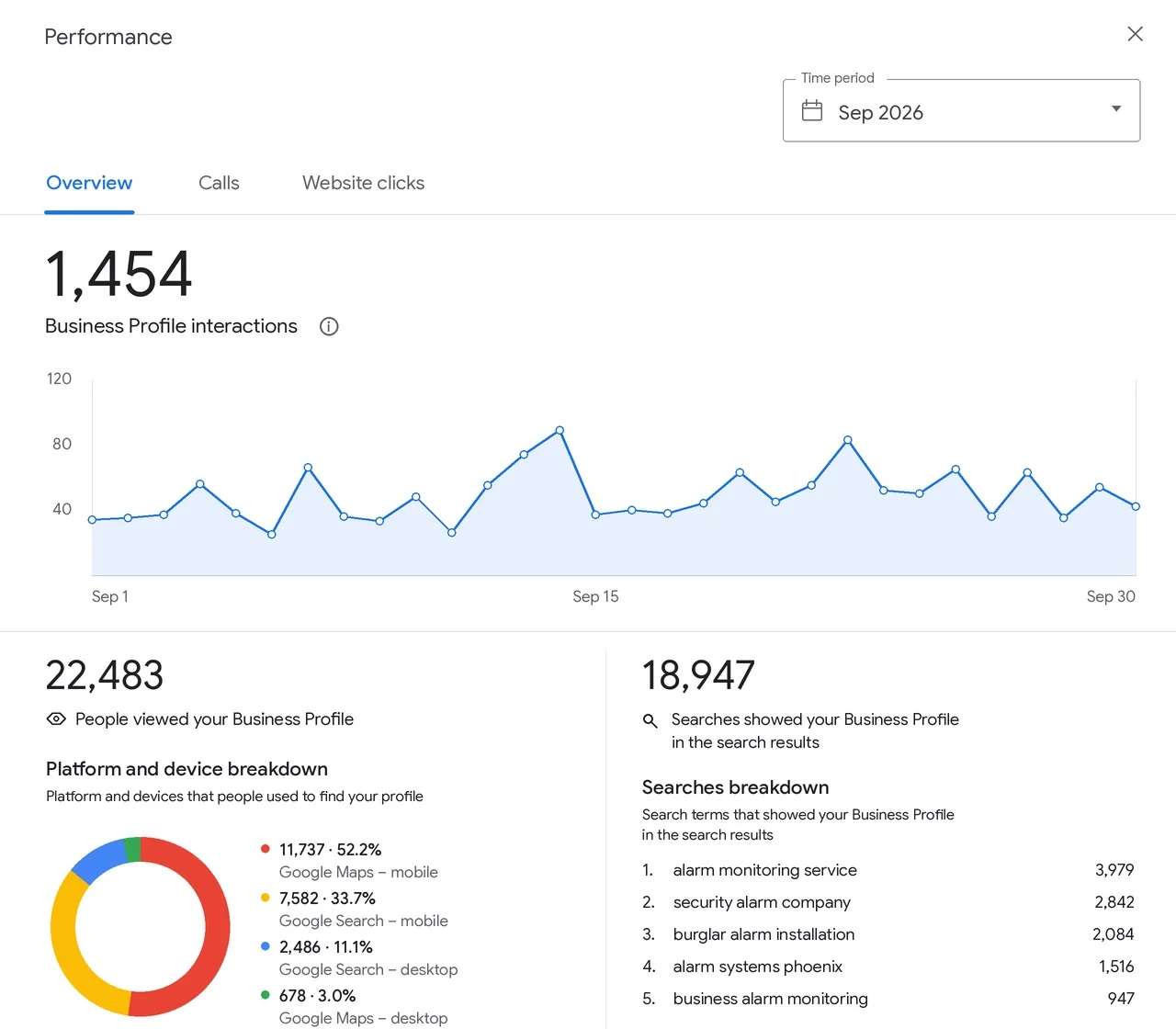
Task: Click the 'Performance' dialog title
Action: 108,37
